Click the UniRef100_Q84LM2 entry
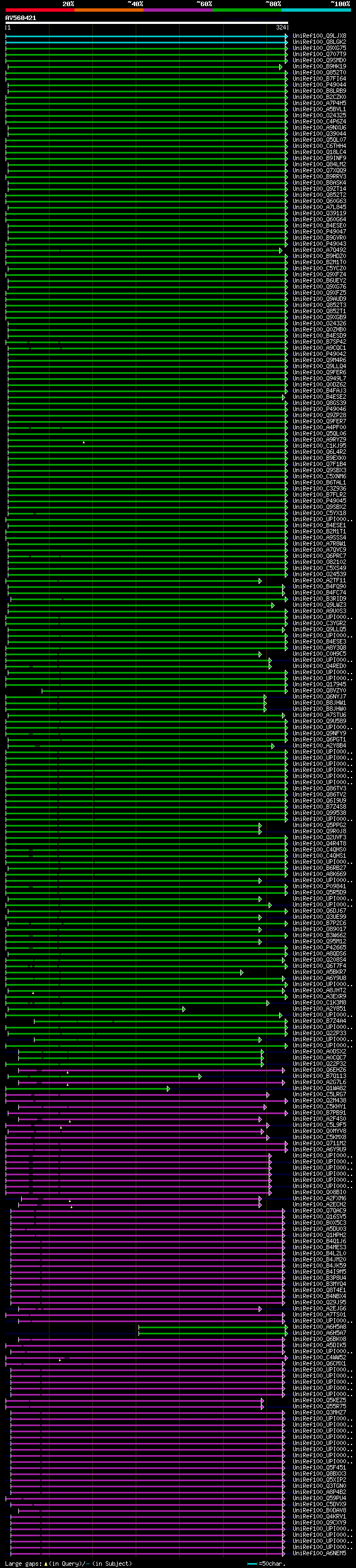 coord(319,164)
